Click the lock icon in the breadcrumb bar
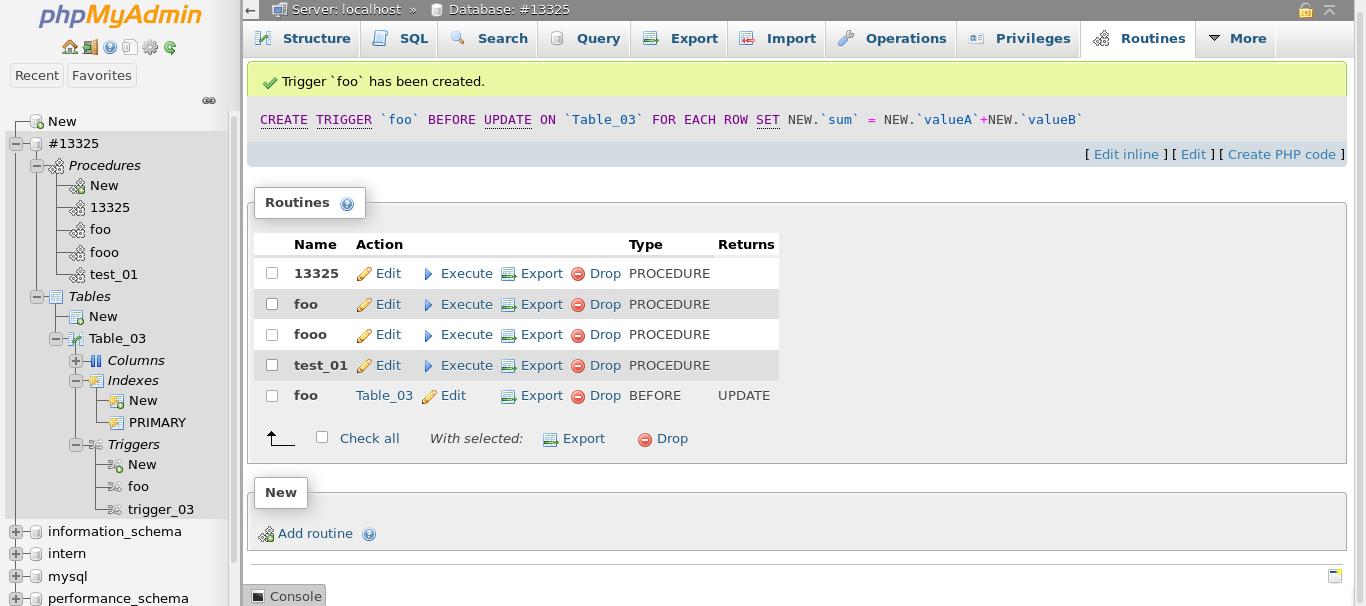Screen dimensions: 1366x606 pos(1305,9)
